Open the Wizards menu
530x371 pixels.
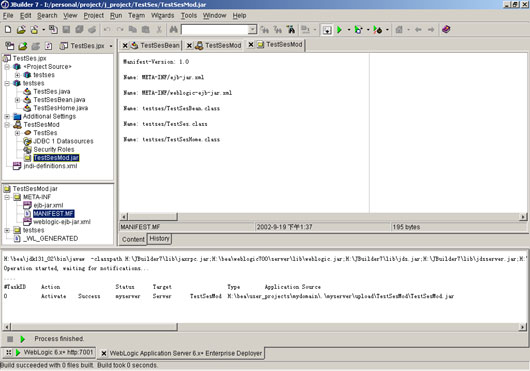click(163, 16)
